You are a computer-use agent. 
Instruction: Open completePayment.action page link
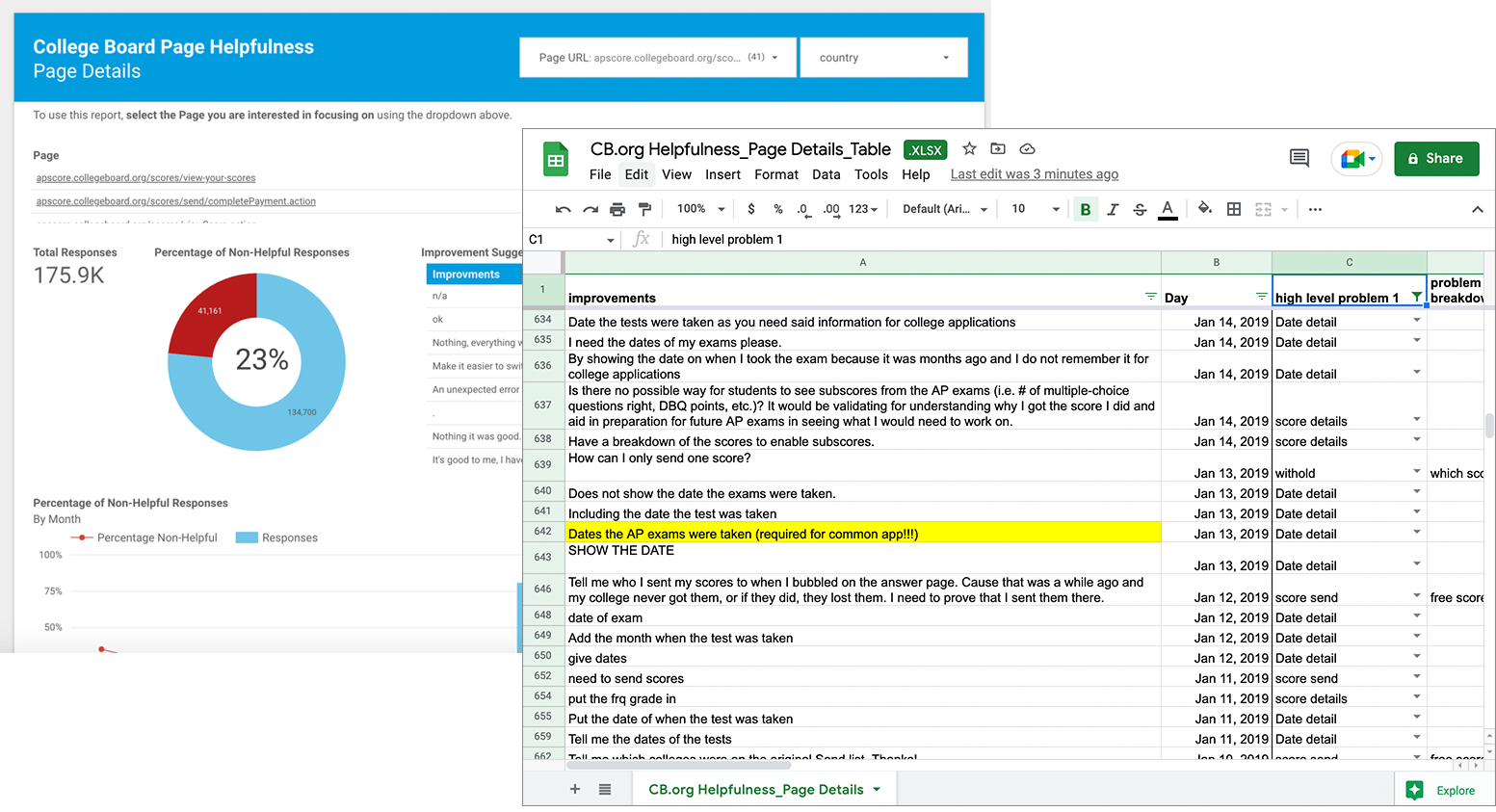click(x=176, y=201)
